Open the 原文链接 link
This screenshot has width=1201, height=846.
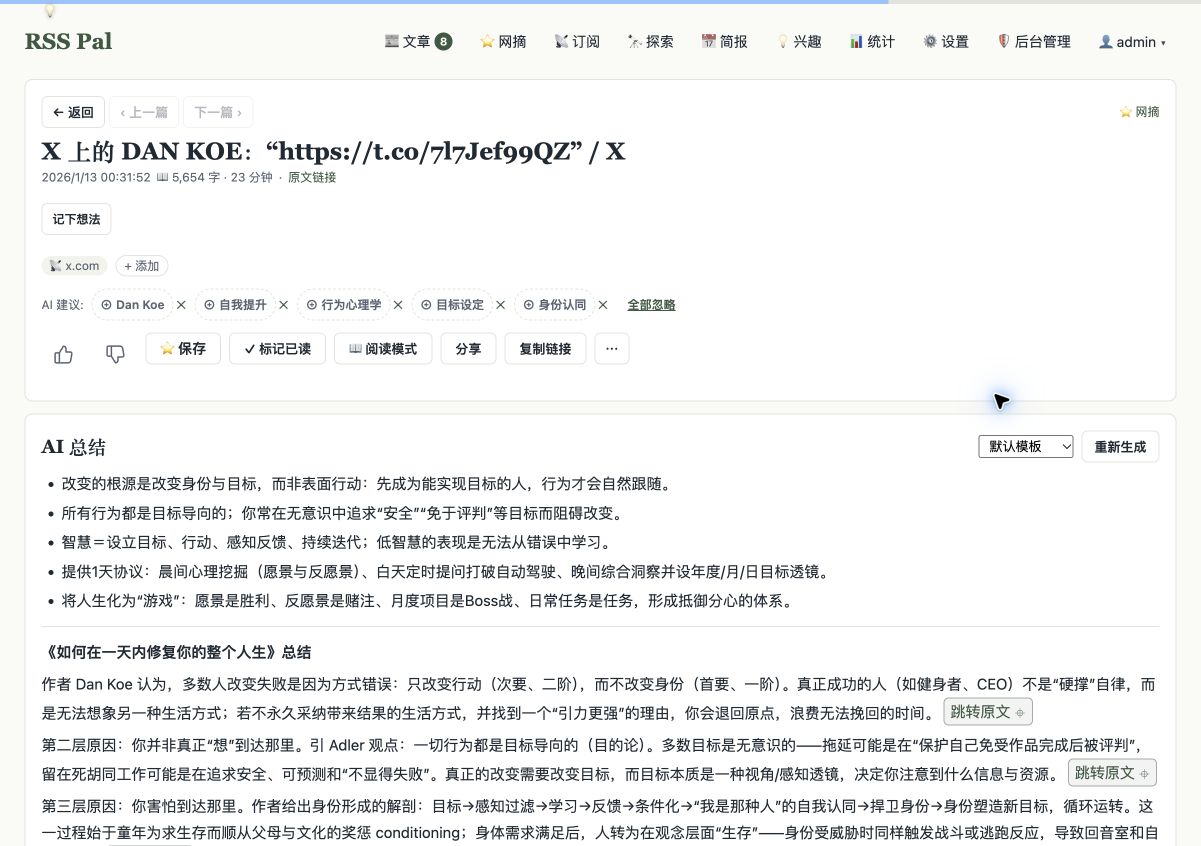coord(312,177)
